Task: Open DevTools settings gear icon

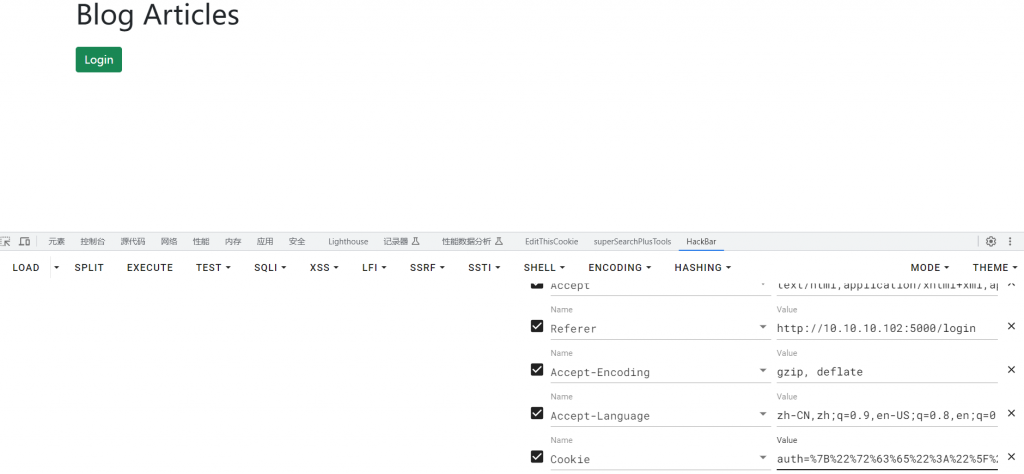Action: coord(991,241)
